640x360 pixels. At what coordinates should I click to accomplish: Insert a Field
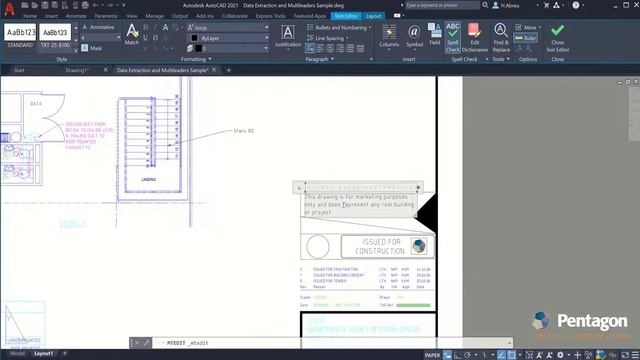tap(435, 34)
